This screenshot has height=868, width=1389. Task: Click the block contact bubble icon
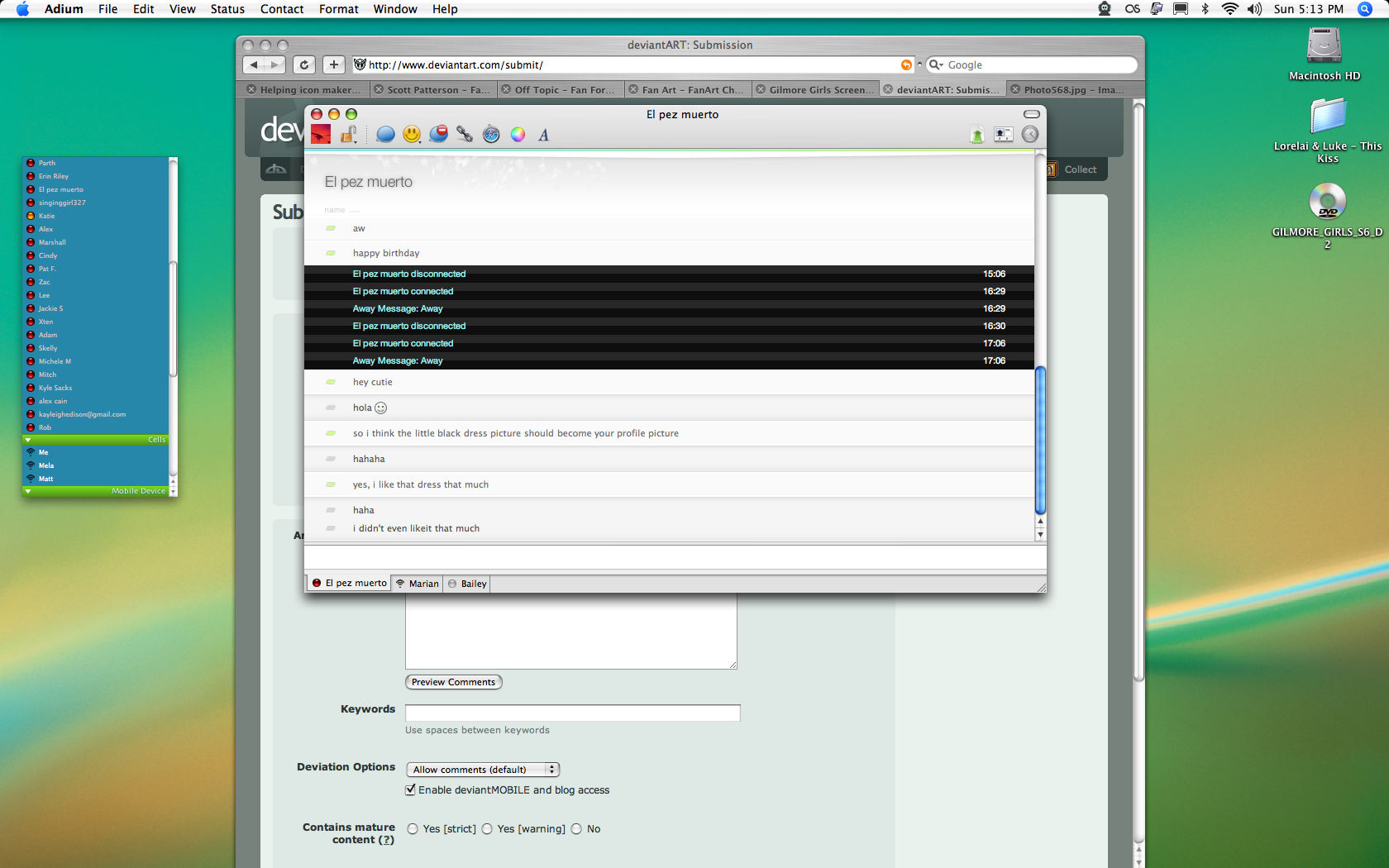tap(438, 134)
